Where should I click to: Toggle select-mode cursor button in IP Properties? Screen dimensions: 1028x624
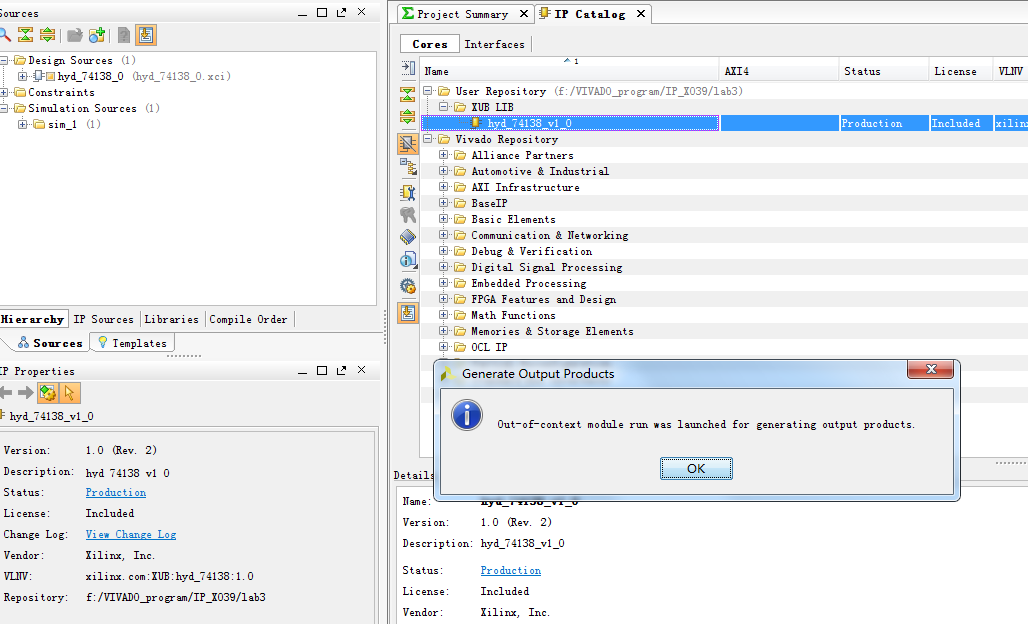coord(70,393)
